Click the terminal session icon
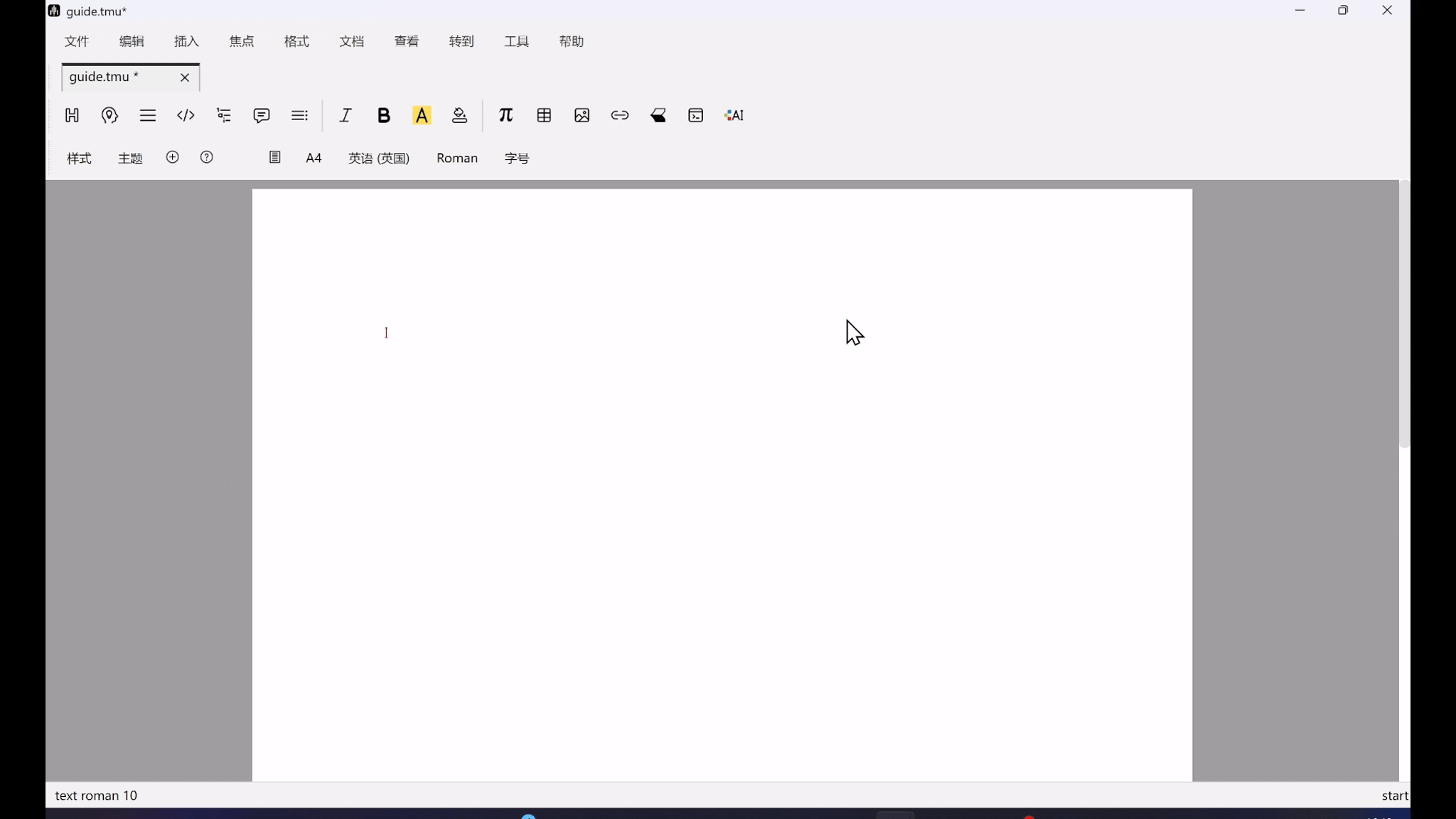1456x819 pixels. coord(695,115)
